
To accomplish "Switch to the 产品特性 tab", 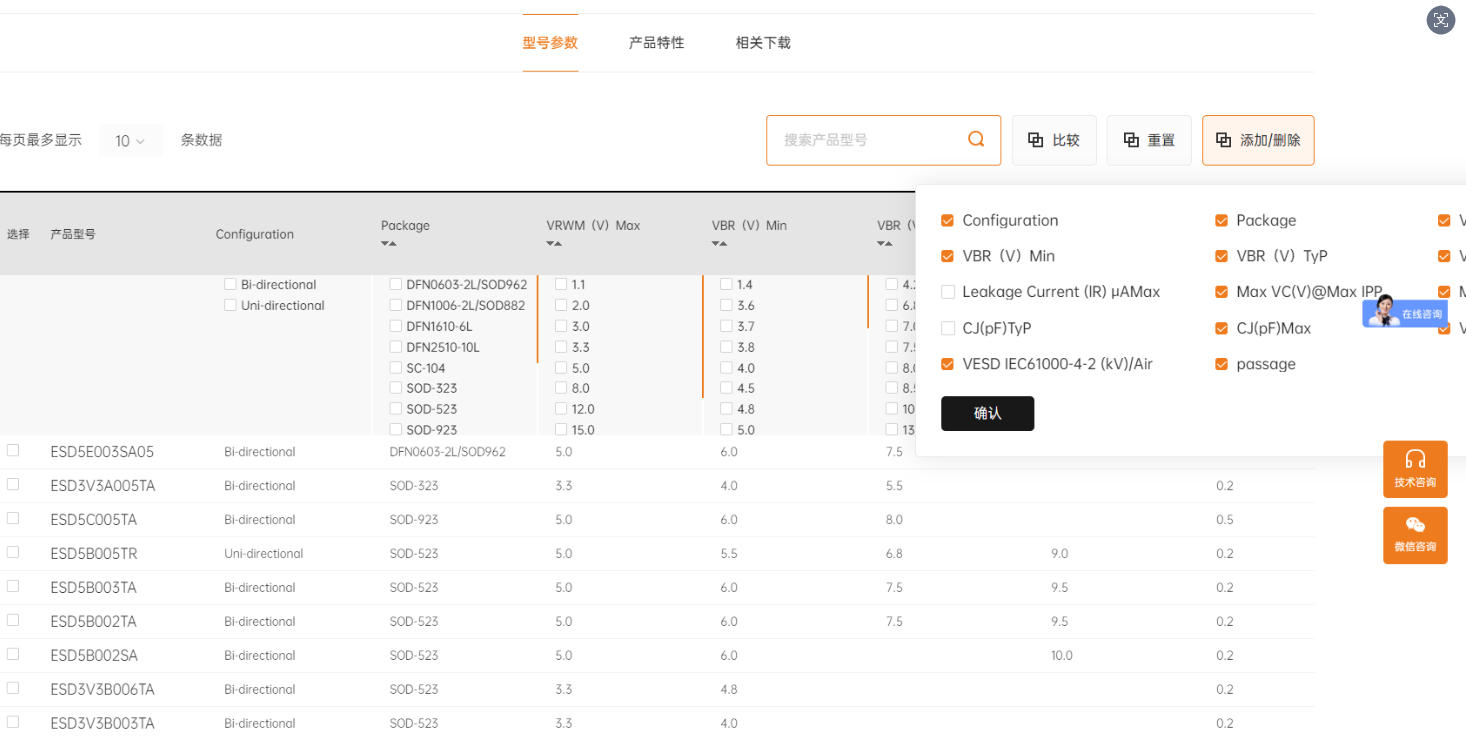I will point(656,42).
